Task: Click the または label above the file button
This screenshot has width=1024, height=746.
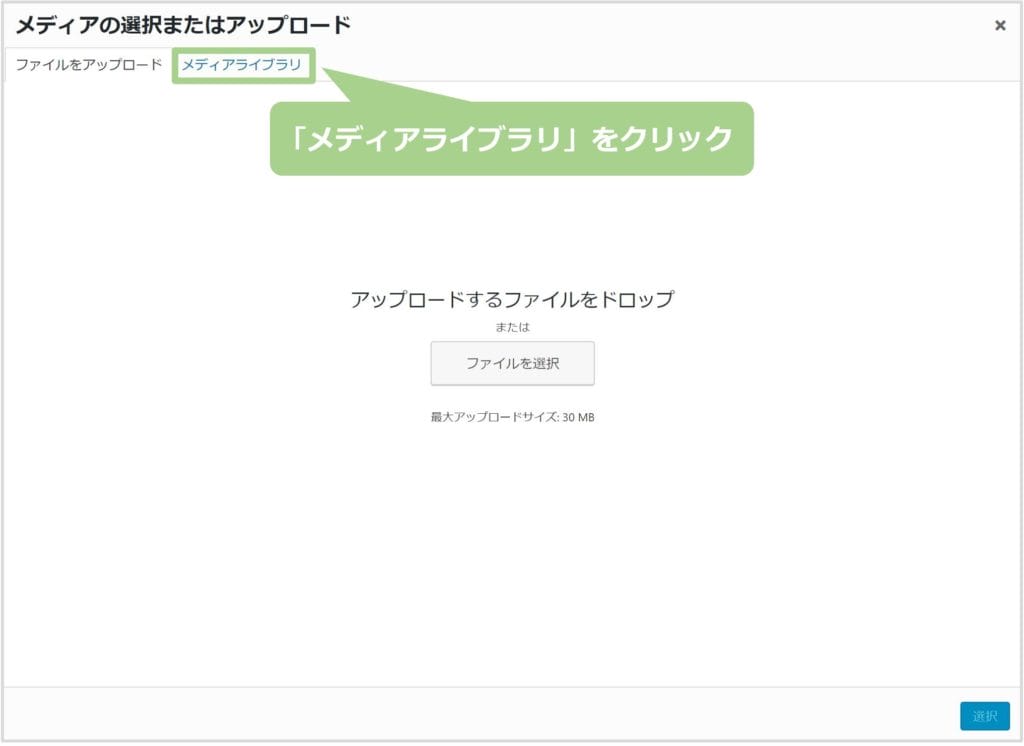Action: pos(512,327)
